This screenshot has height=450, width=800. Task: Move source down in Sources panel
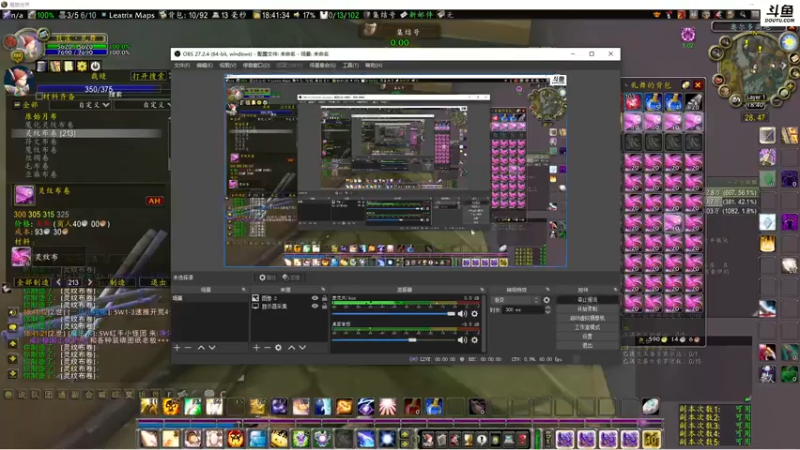point(303,347)
